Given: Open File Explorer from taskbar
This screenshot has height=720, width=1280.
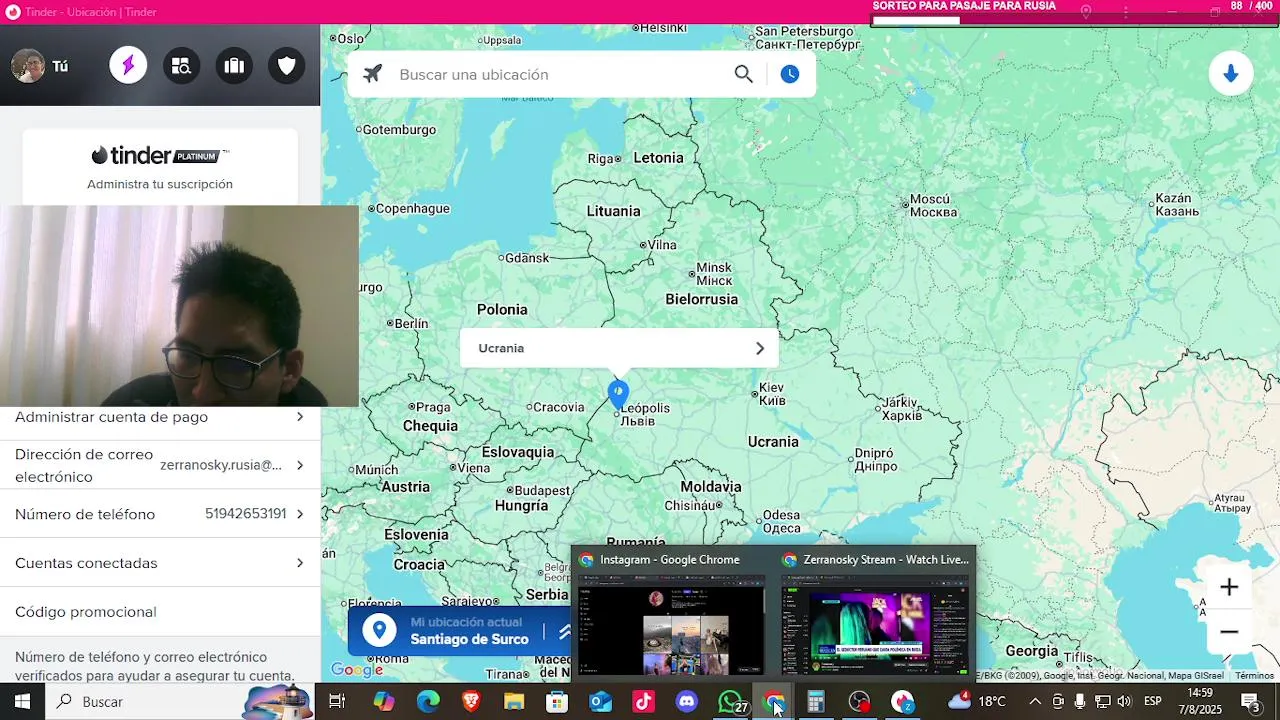Looking at the screenshot, I should (514, 702).
